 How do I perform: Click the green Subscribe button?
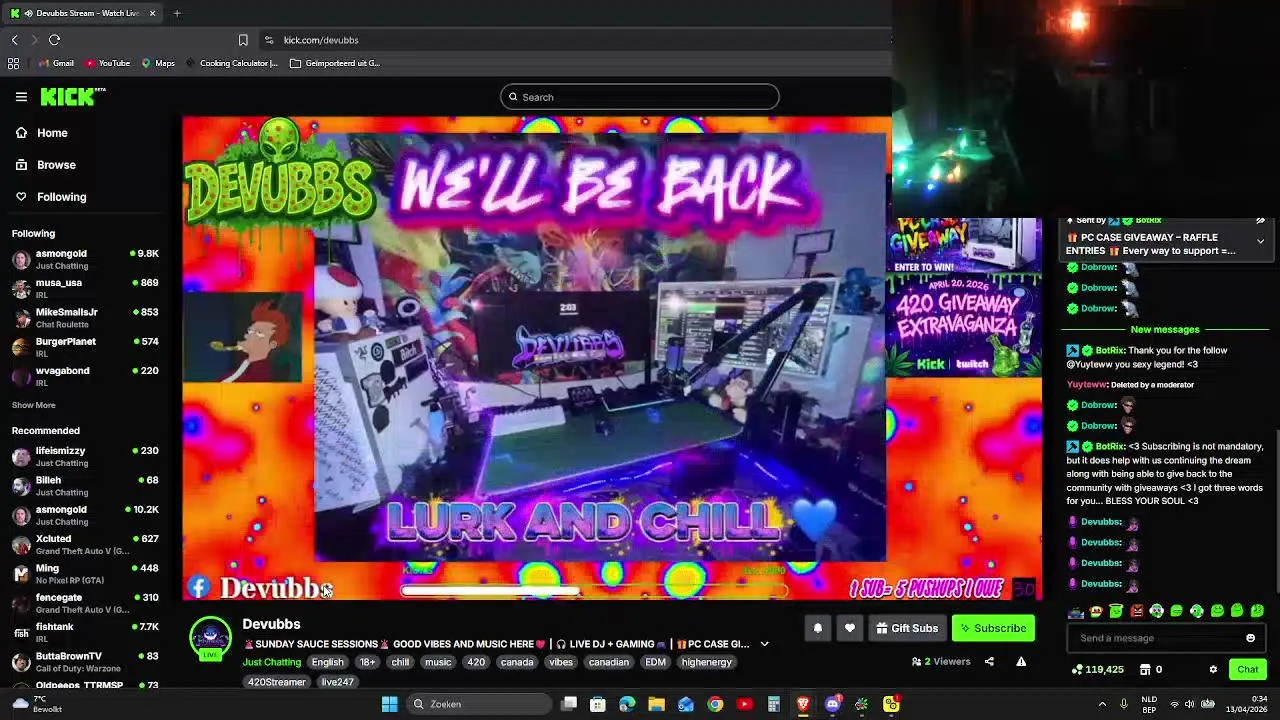coord(993,628)
